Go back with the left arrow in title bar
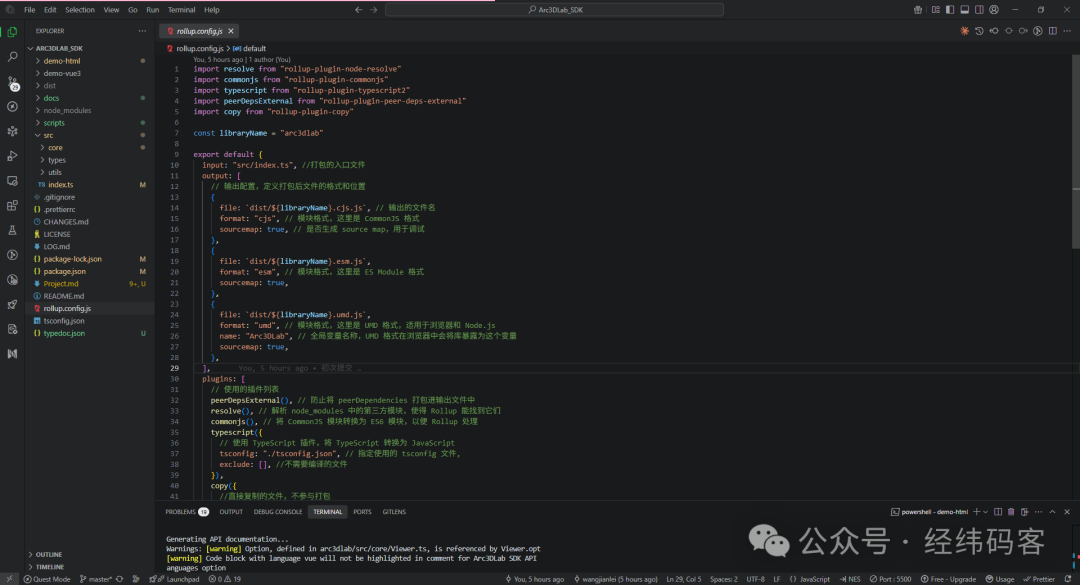 [358, 10]
